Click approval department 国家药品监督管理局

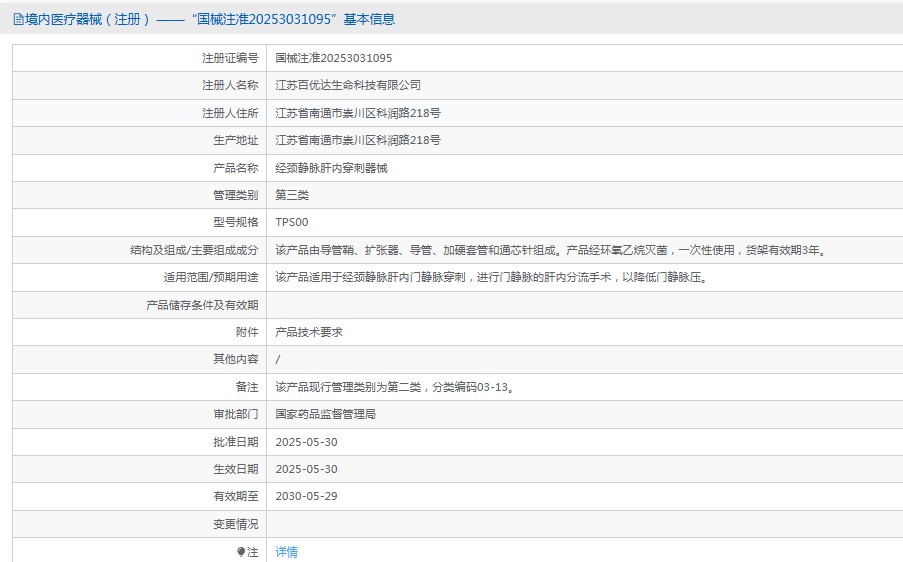(x=325, y=414)
